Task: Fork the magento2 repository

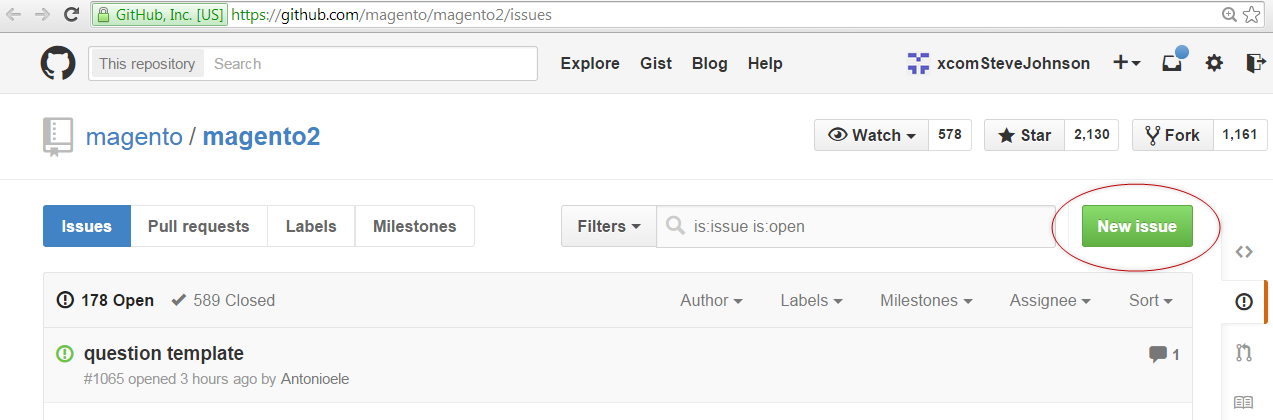Action: [1172, 135]
